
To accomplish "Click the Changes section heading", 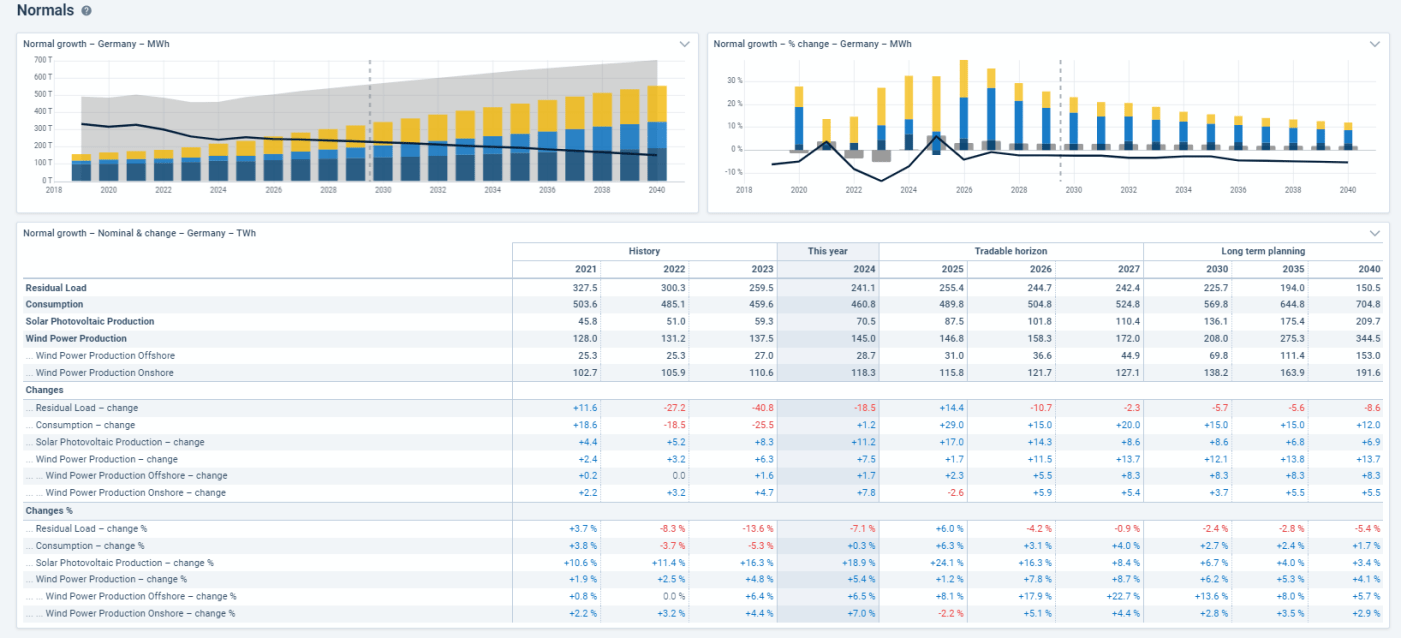I will coord(44,390).
